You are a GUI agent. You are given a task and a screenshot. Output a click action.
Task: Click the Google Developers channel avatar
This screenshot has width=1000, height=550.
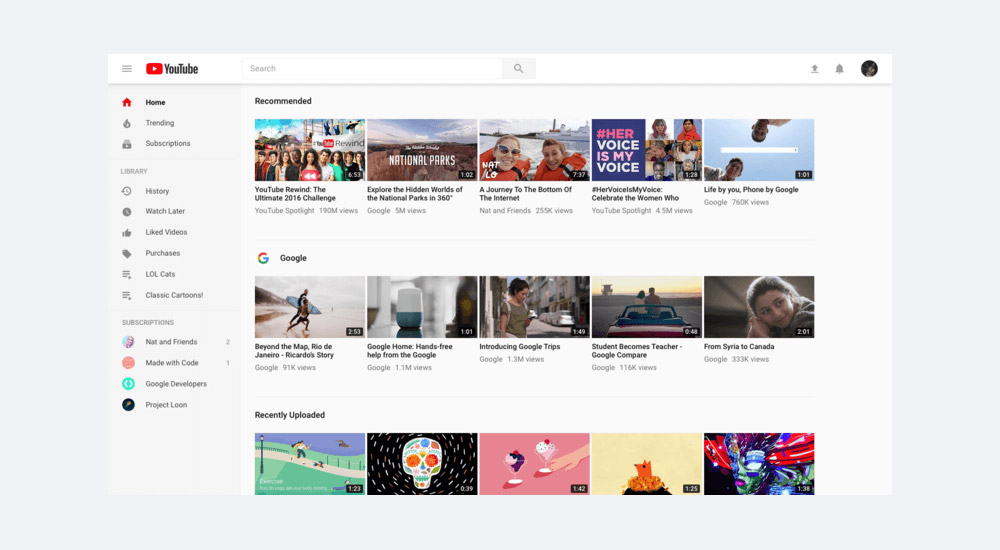click(128, 384)
